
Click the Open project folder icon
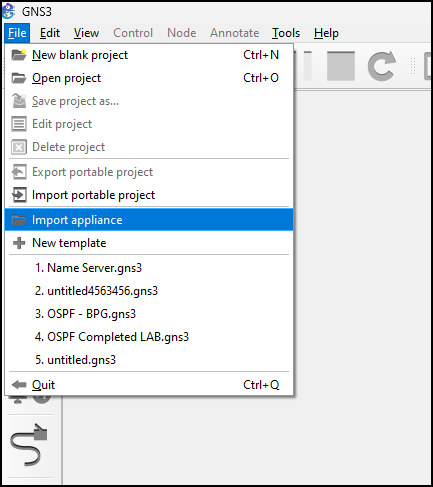19,78
